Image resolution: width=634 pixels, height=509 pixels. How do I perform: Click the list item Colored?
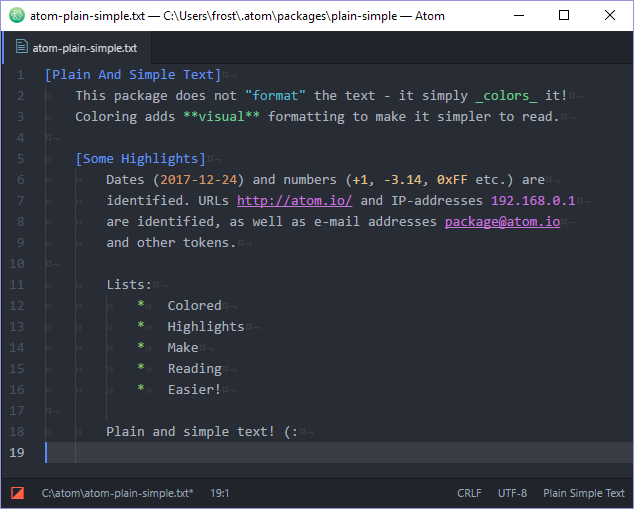(194, 306)
